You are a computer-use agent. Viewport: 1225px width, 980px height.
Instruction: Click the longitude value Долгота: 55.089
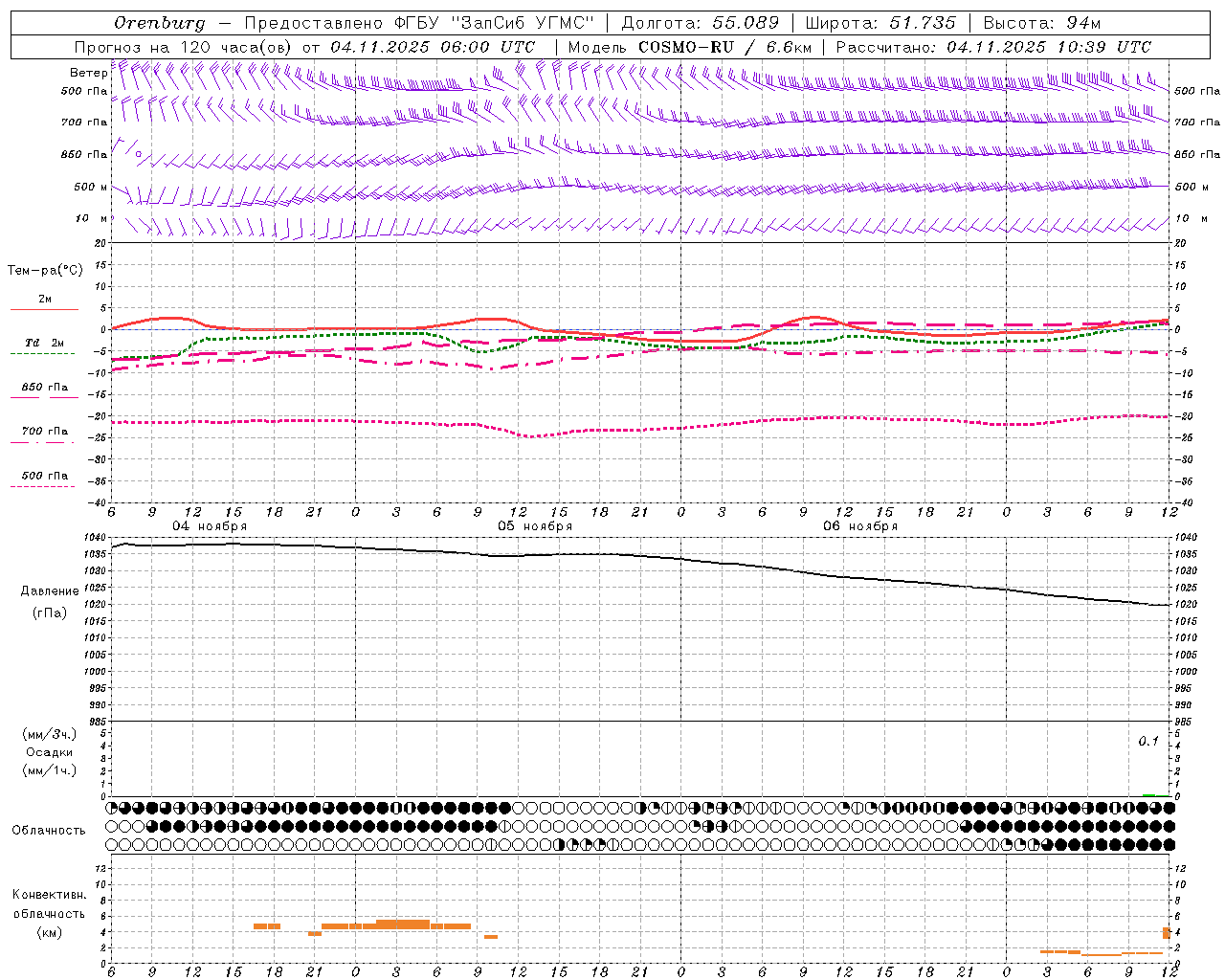(x=700, y=23)
